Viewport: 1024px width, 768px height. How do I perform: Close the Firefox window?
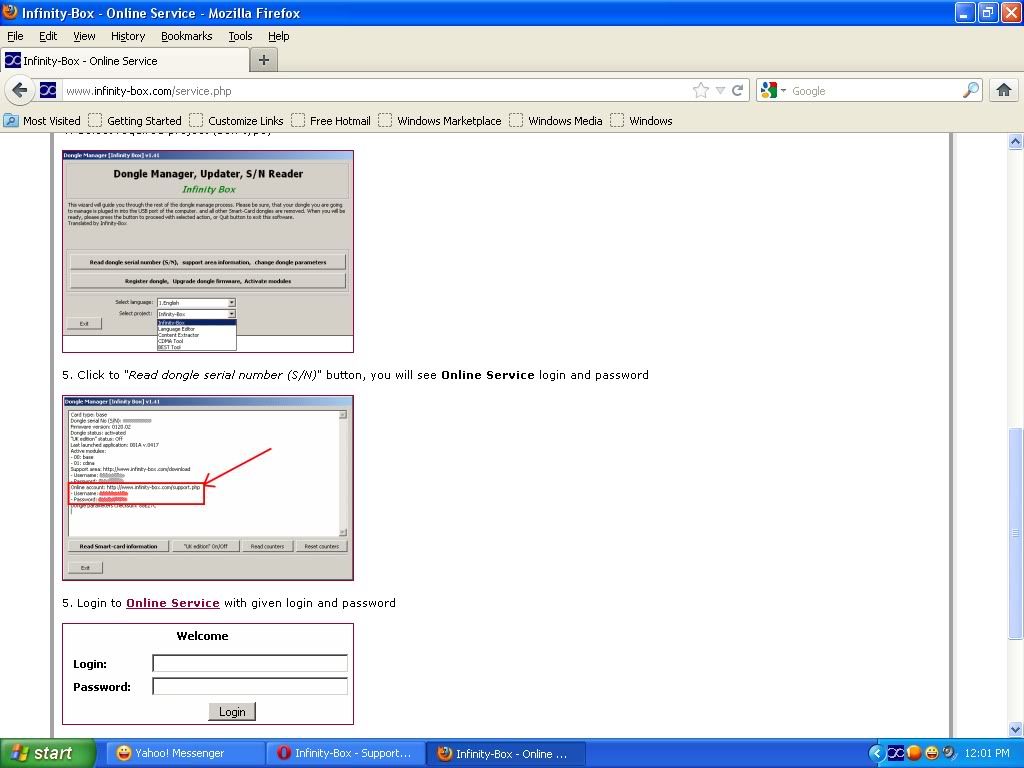1010,12
